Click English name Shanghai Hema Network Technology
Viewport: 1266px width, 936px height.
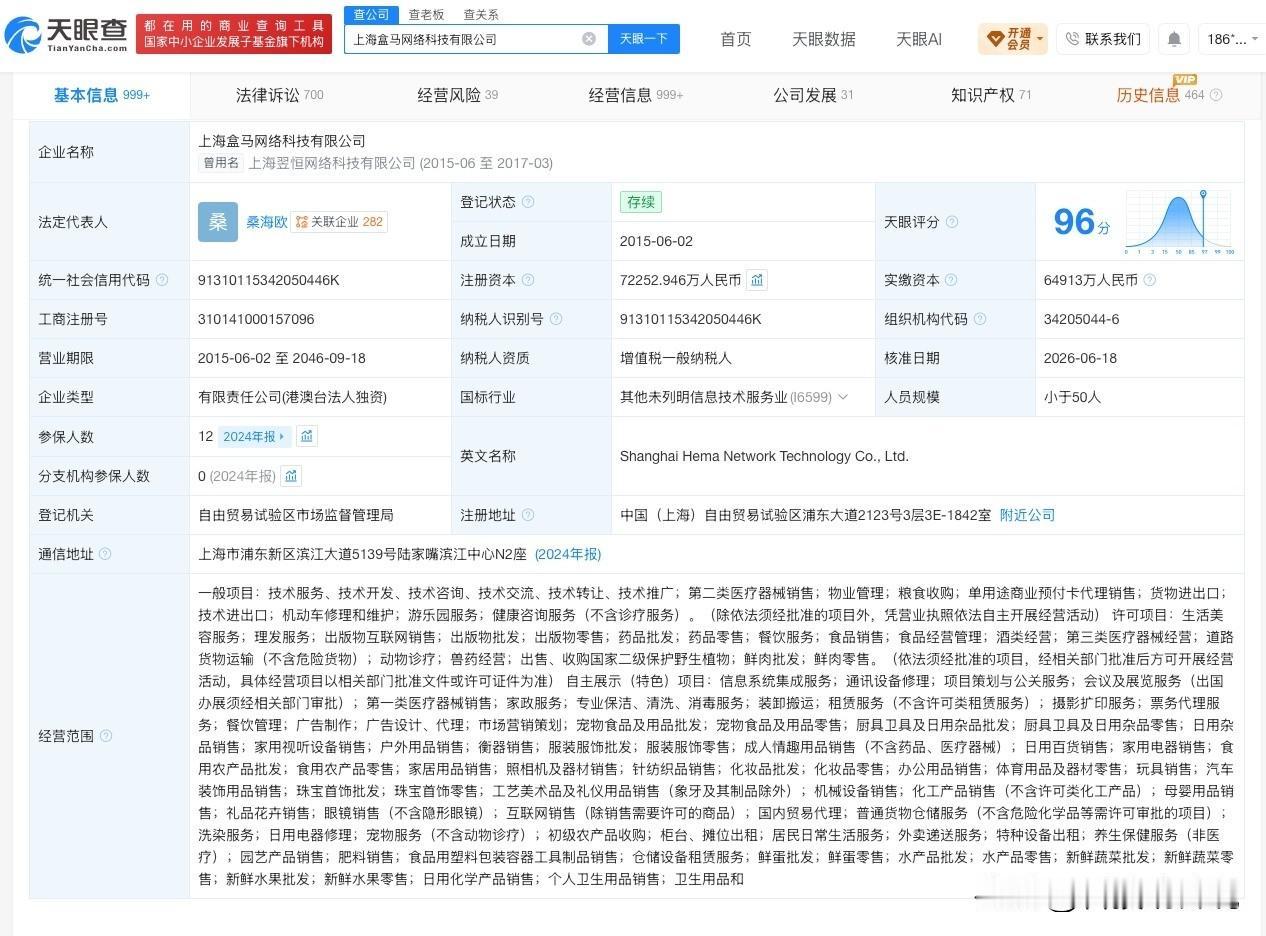click(764, 456)
